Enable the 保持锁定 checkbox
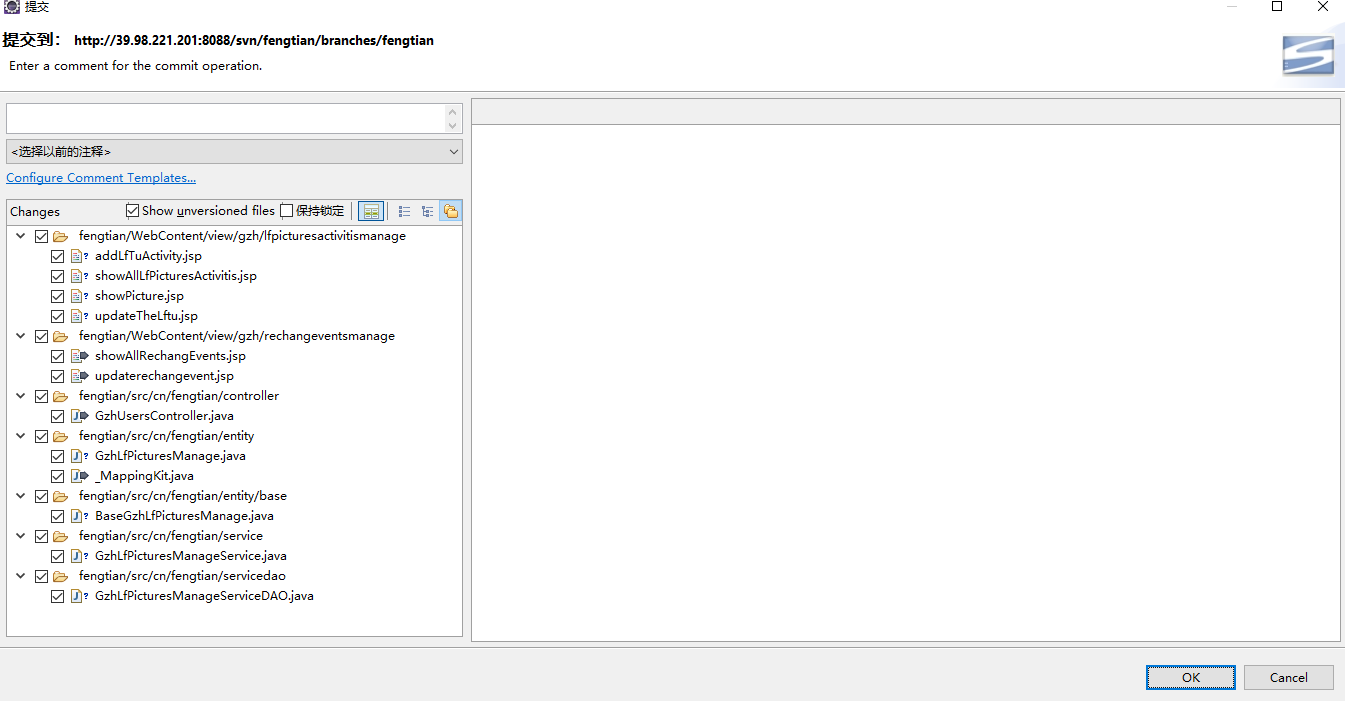This screenshot has height=701, width=1345. pos(287,211)
